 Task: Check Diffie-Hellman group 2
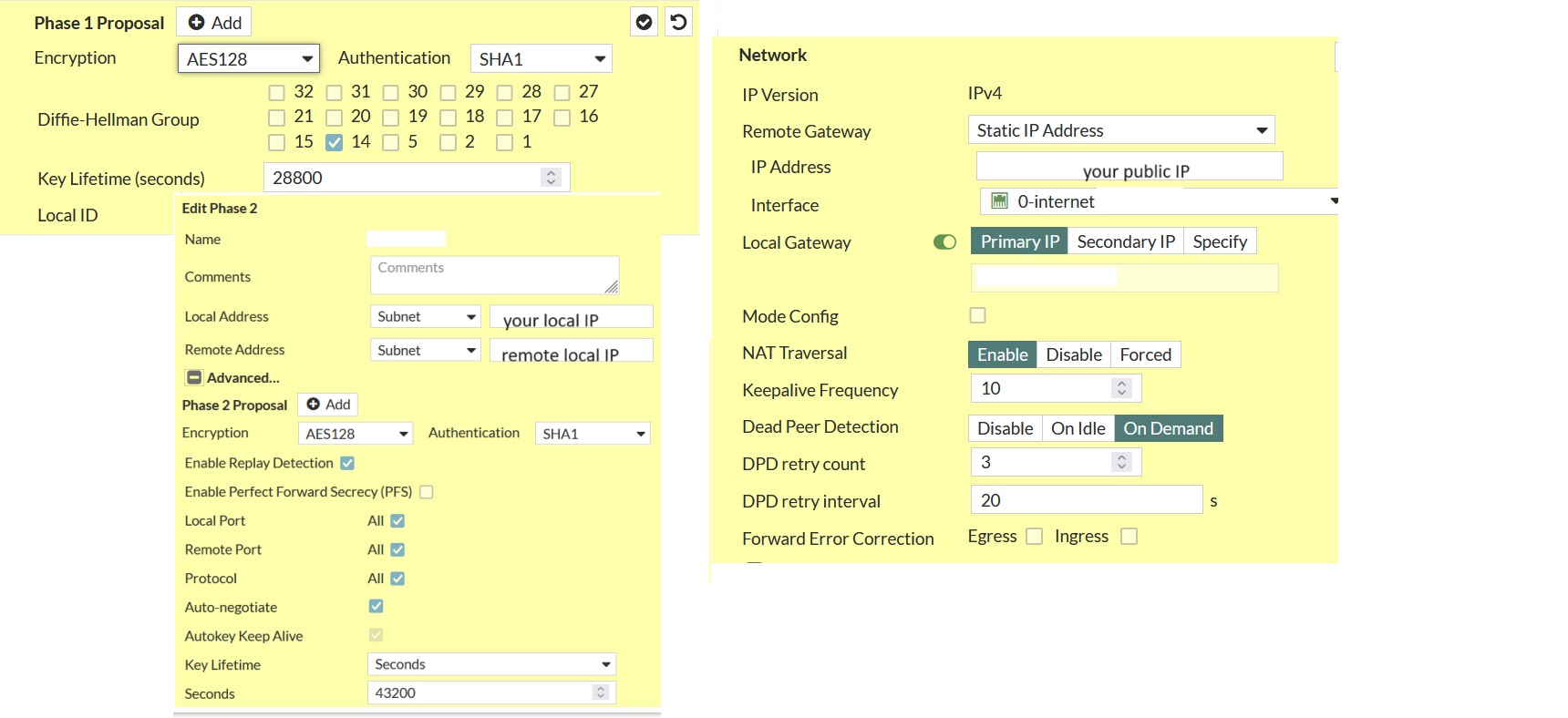448,142
